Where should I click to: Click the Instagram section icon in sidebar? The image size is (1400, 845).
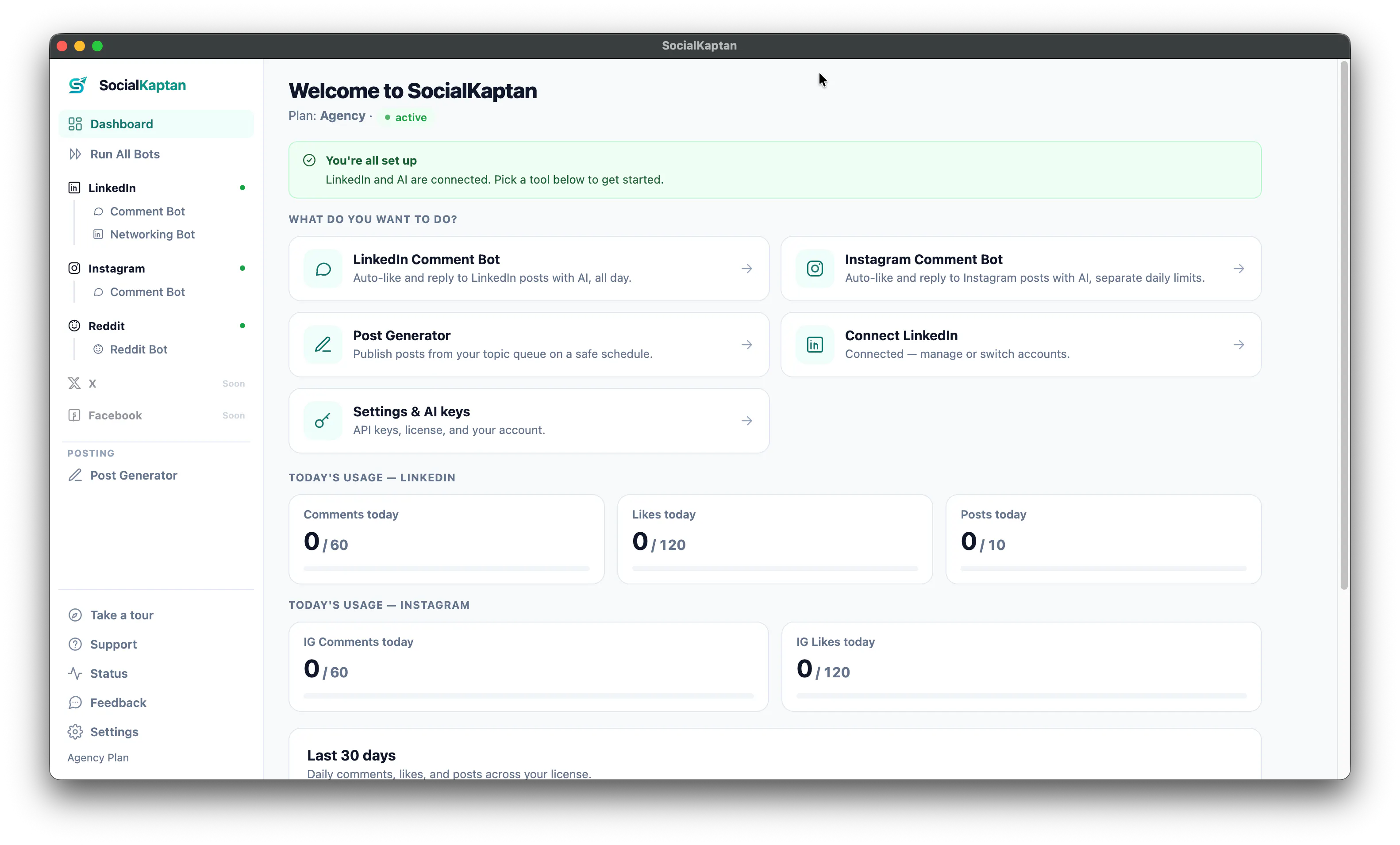(x=74, y=268)
